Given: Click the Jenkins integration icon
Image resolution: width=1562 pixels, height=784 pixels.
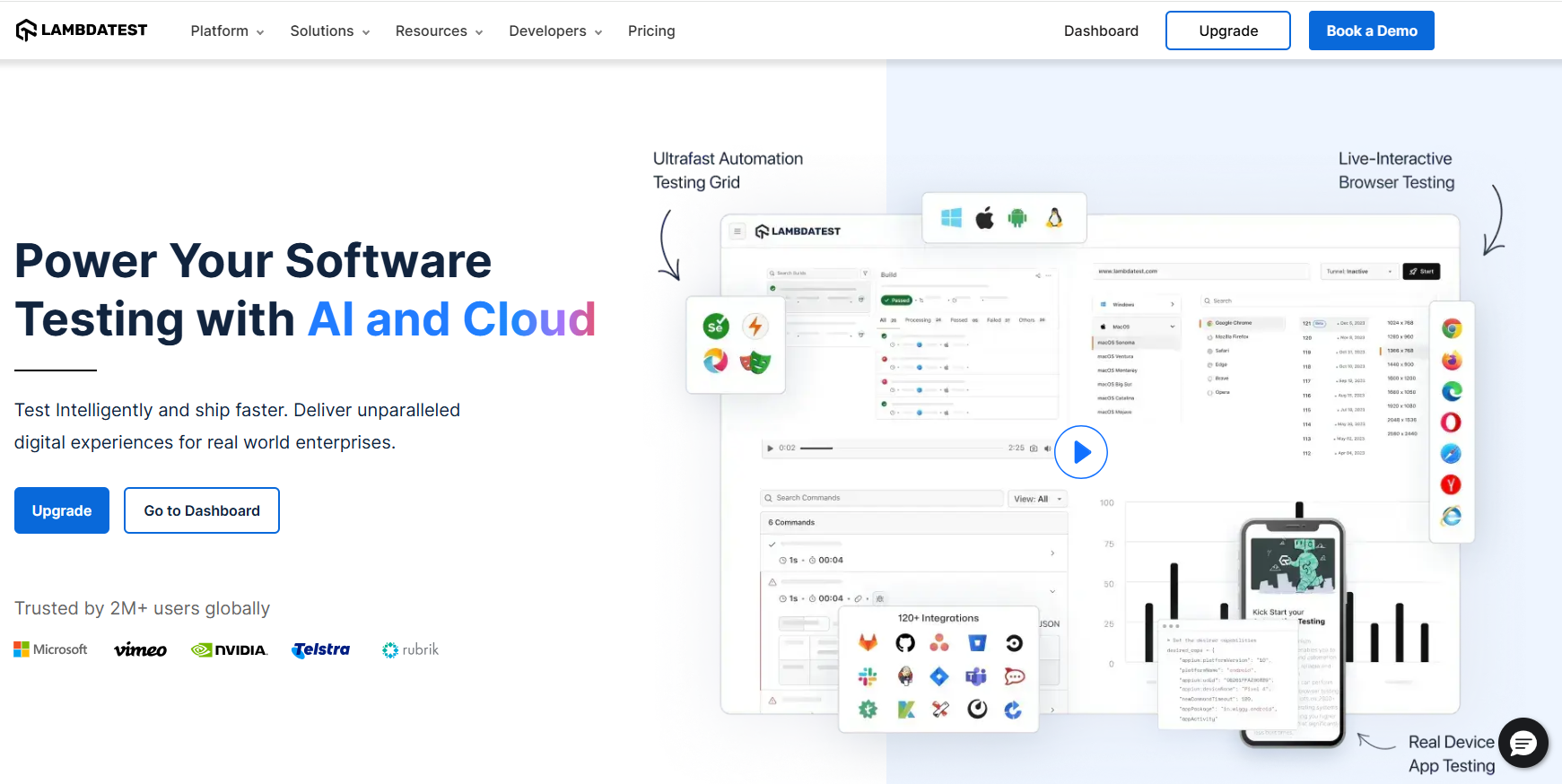Looking at the screenshot, I should (905, 676).
